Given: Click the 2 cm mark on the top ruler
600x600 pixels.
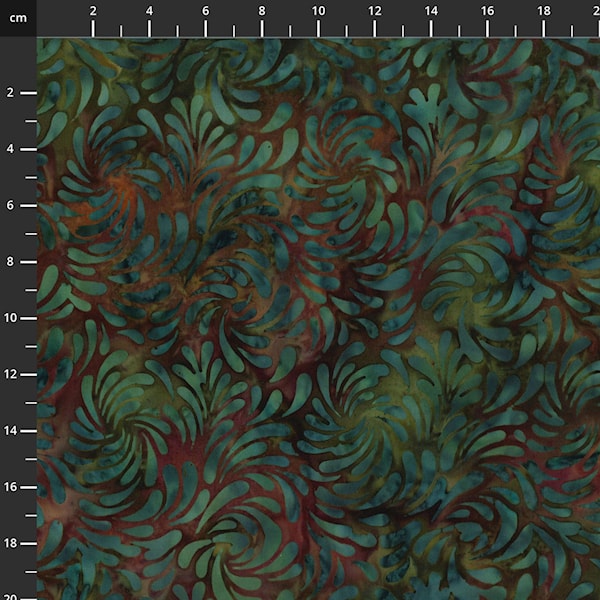Looking at the screenshot, I should [93, 11].
